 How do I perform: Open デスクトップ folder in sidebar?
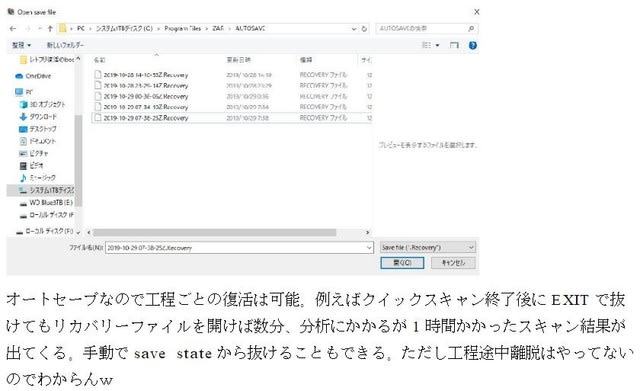tap(38, 129)
